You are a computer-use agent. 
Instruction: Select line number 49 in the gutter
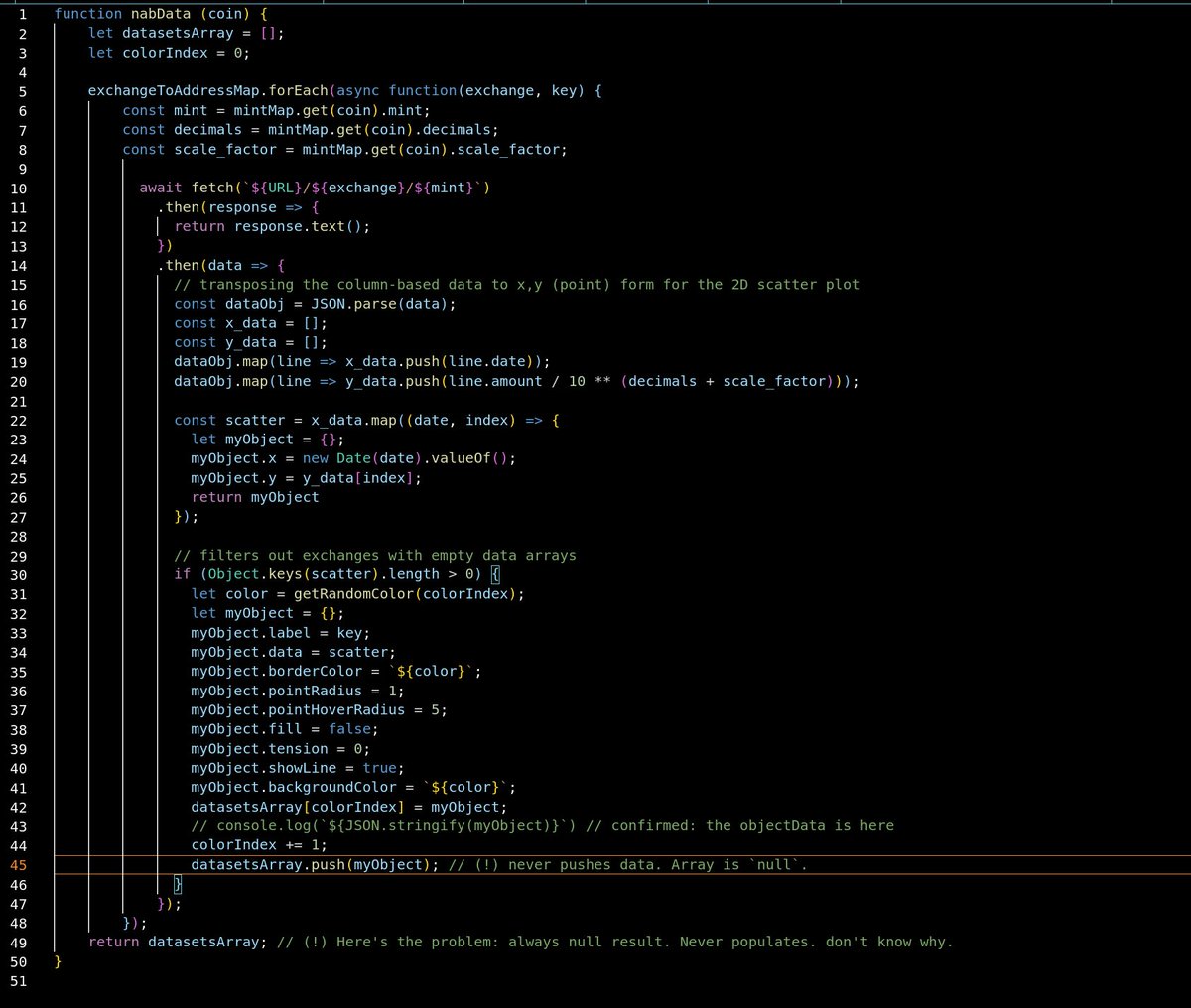(18, 942)
